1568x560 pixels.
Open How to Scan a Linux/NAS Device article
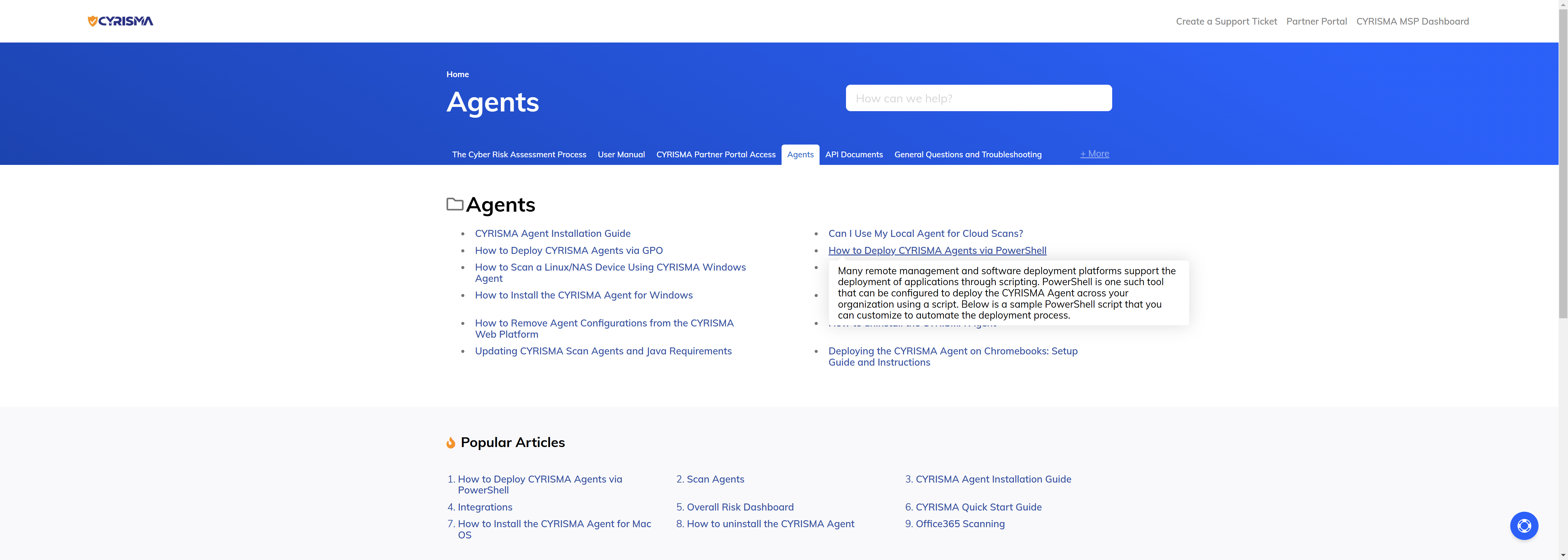click(x=610, y=272)
